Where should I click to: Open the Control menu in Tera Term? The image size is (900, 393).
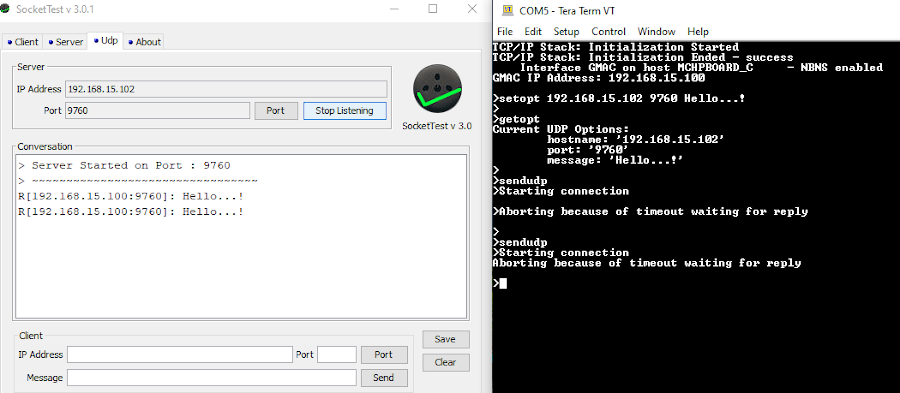coord(608,32)
